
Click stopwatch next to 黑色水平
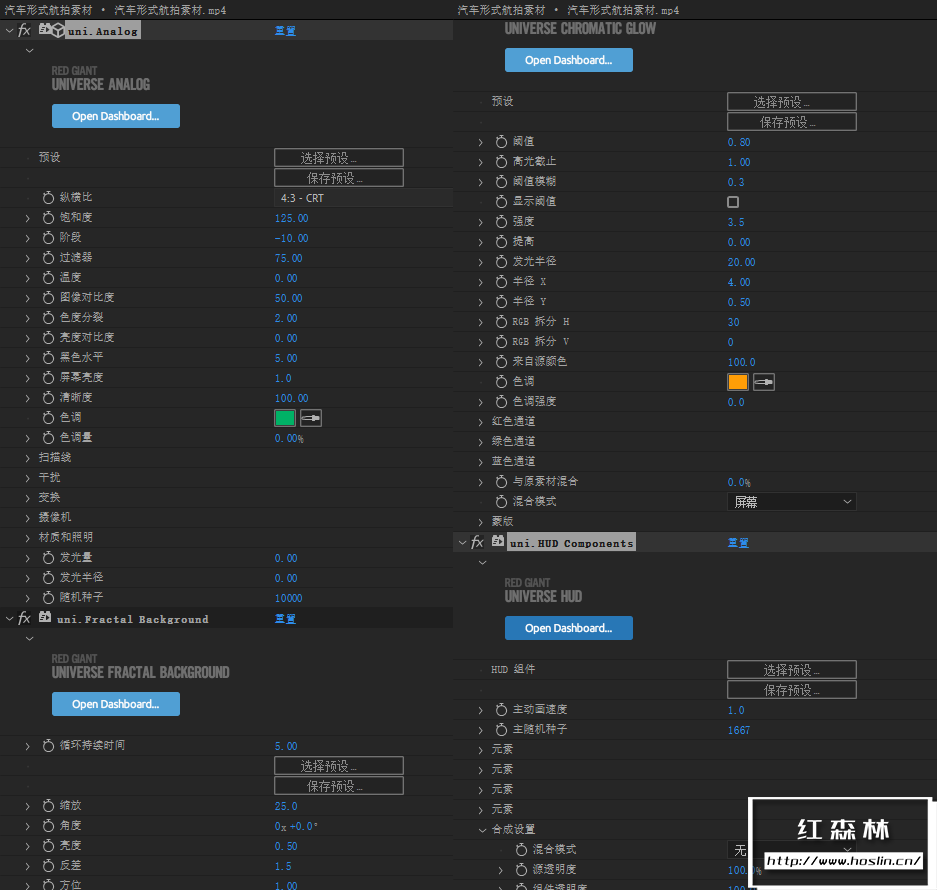[x=48, y=357]
